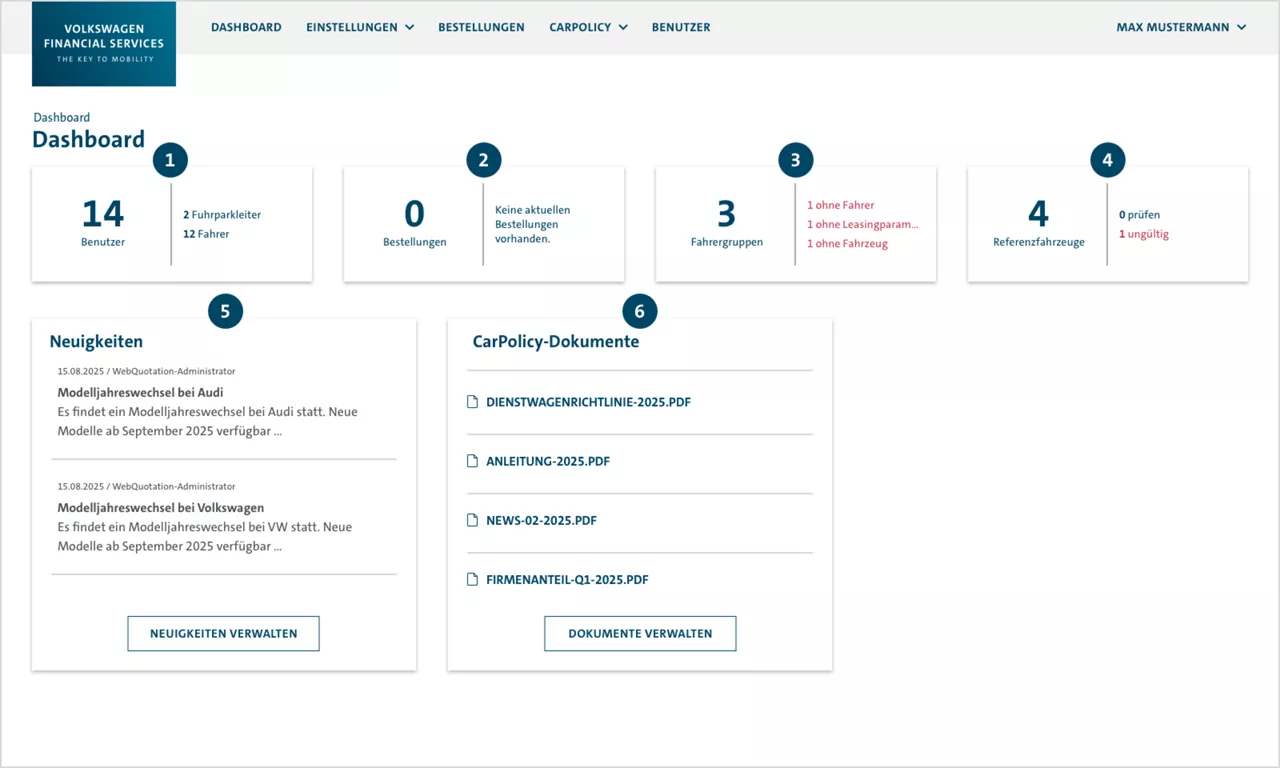Click the file icon next to FIRMENANTEIL-Q1-2025.PDF
Viewport: 1280px width, 768px height.
(470, 579)
